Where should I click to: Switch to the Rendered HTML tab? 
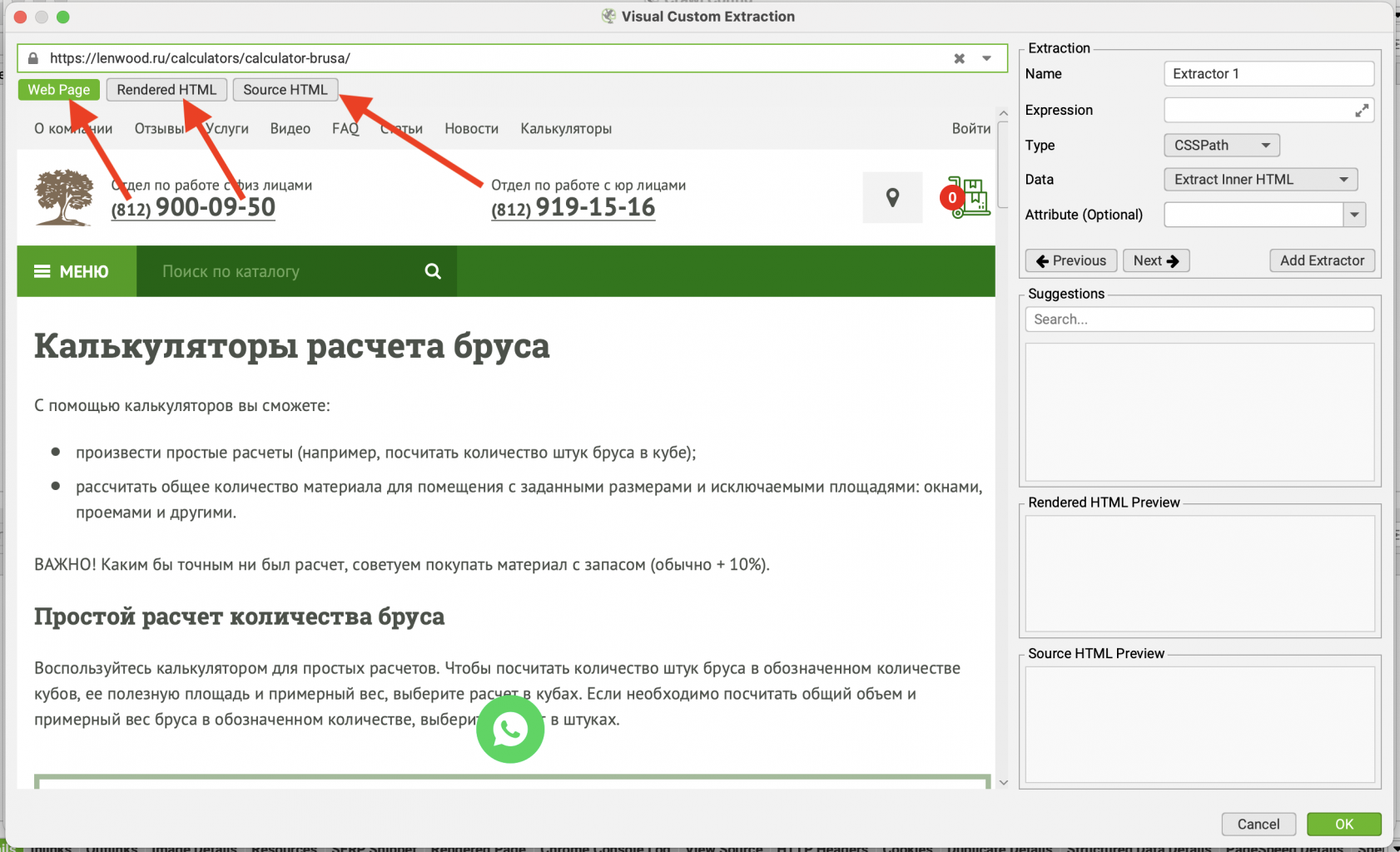[x=166, y=90]
